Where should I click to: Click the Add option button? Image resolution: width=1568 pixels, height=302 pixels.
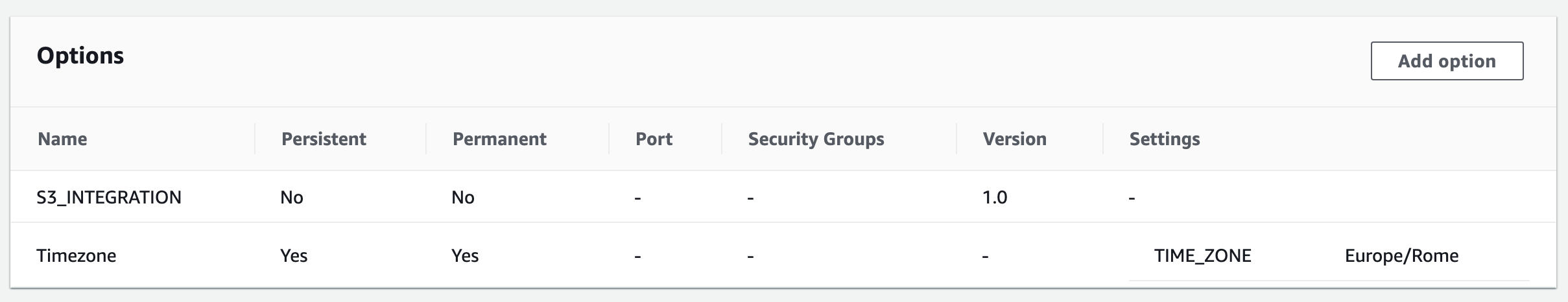tap(1446, 61)
